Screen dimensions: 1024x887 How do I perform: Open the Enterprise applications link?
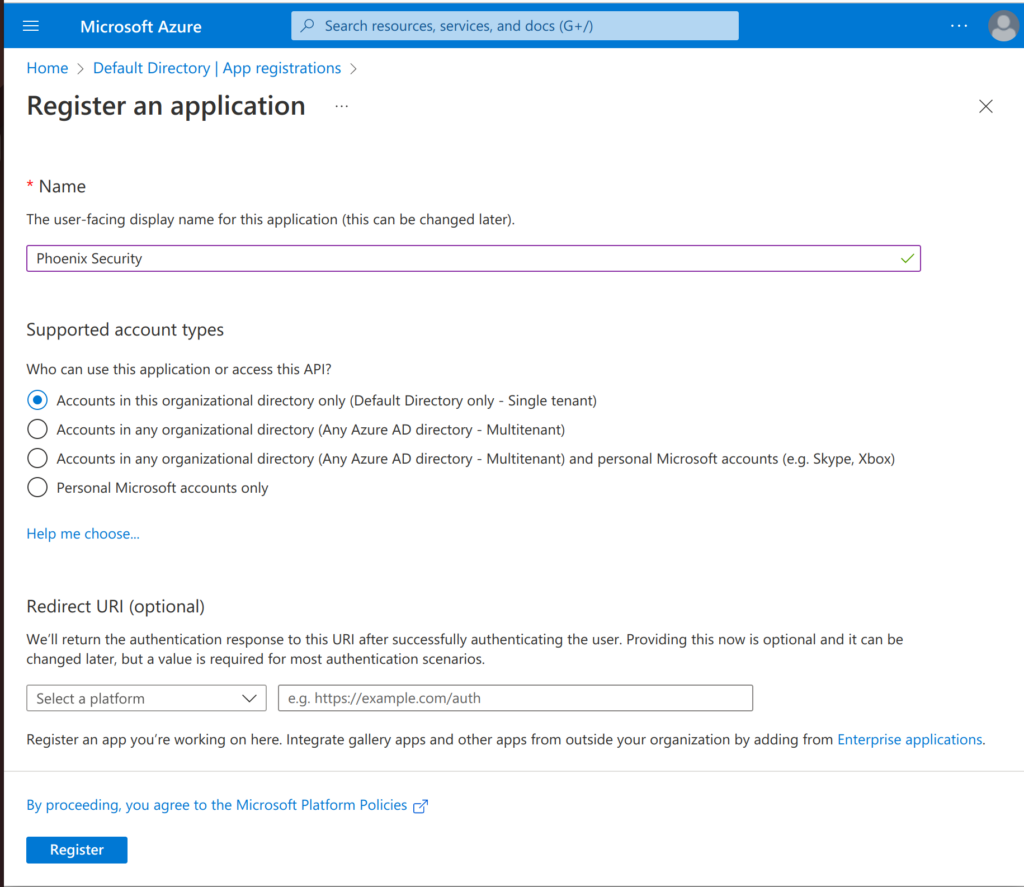(x=909, y=739)
